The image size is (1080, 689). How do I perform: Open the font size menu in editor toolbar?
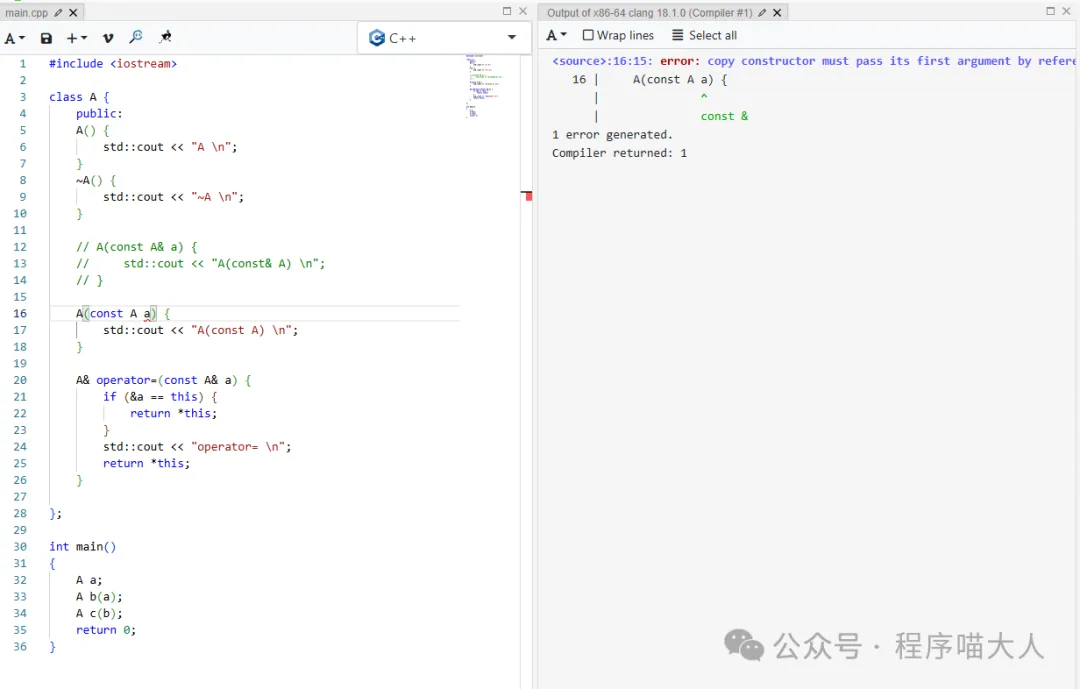14,39
